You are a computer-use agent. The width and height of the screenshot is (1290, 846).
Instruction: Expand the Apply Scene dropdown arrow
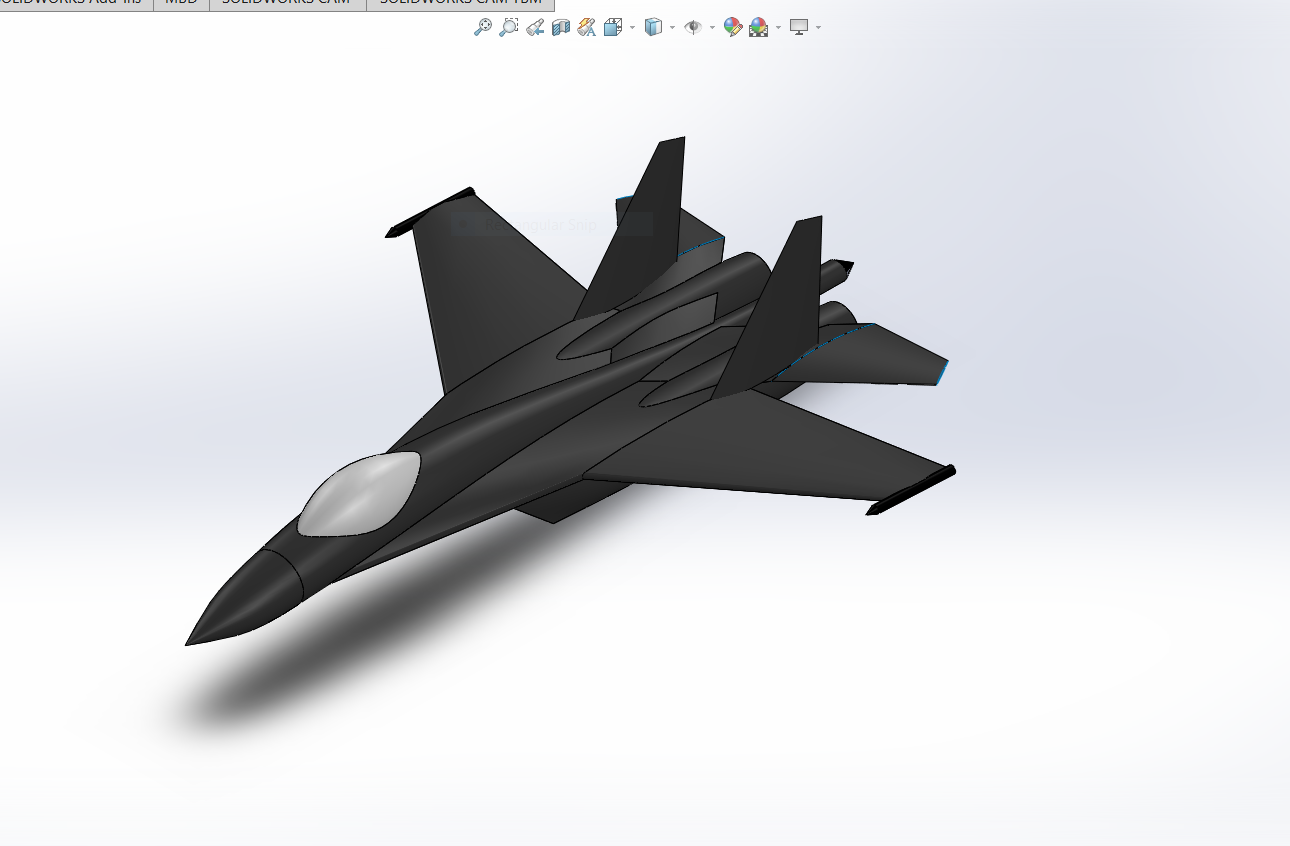(x=778, y=28)
